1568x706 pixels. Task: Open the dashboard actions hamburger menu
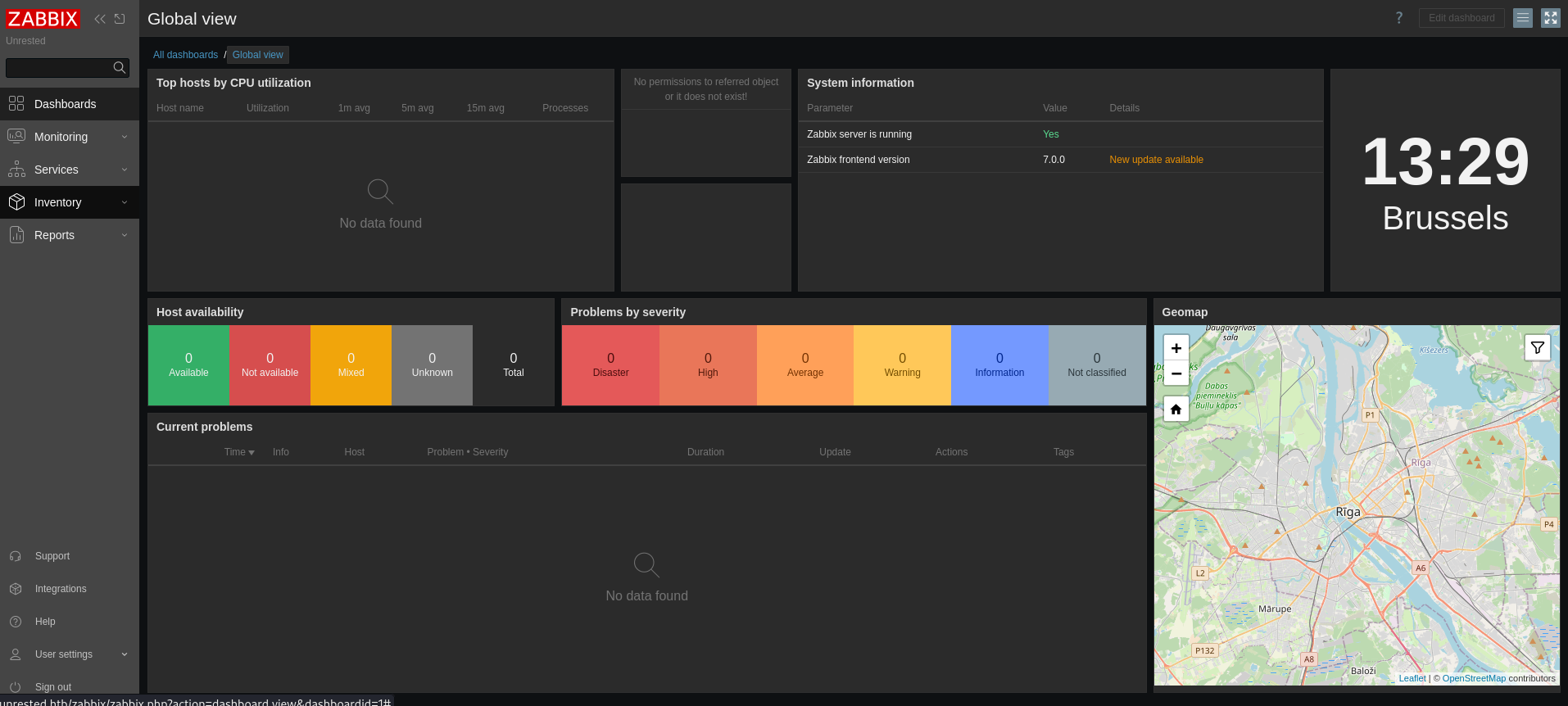point(1523,18)
